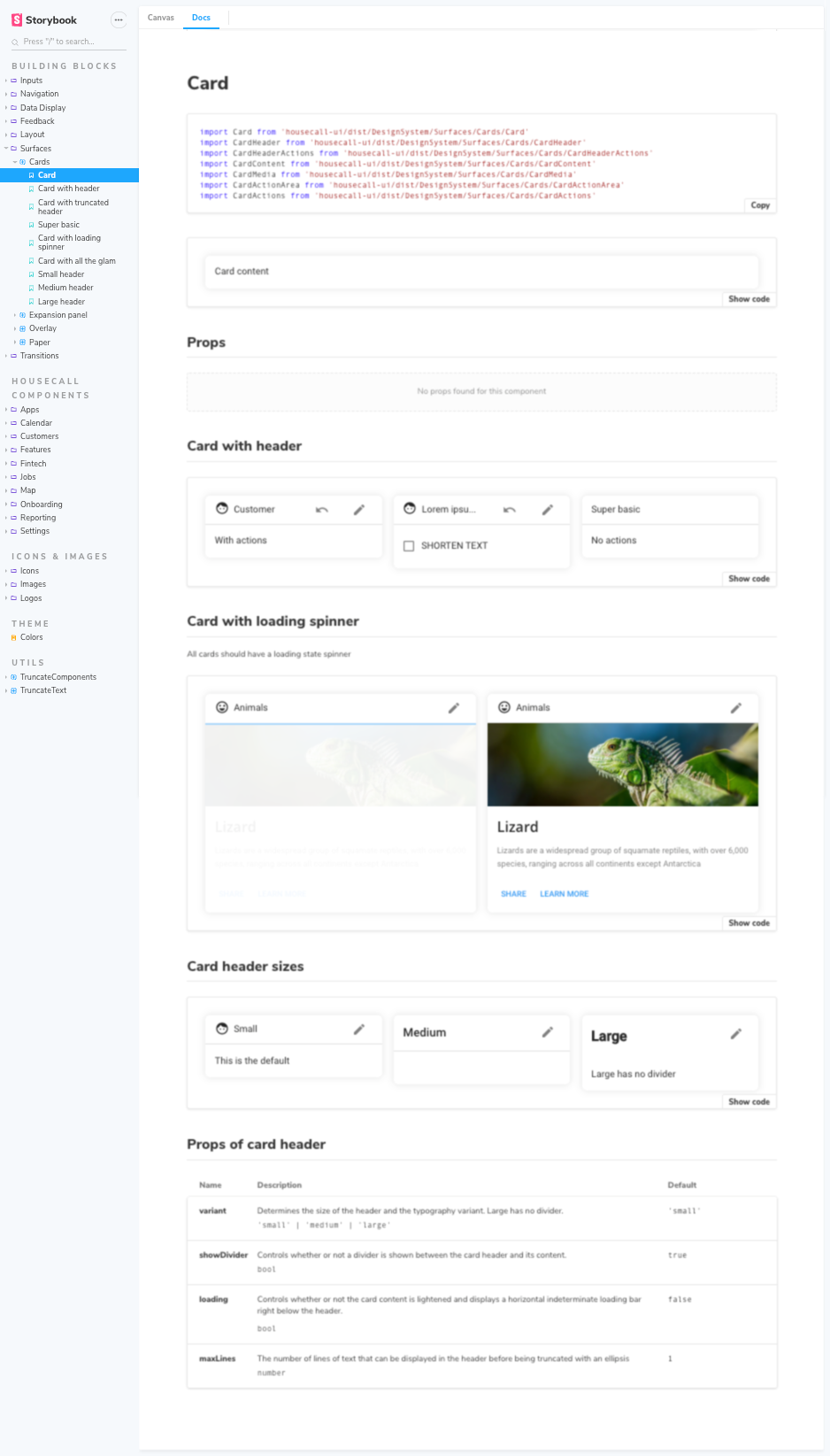Click the search input field in sidebar
Screen dimensions: 830x1456
click(x=69, y=42)
